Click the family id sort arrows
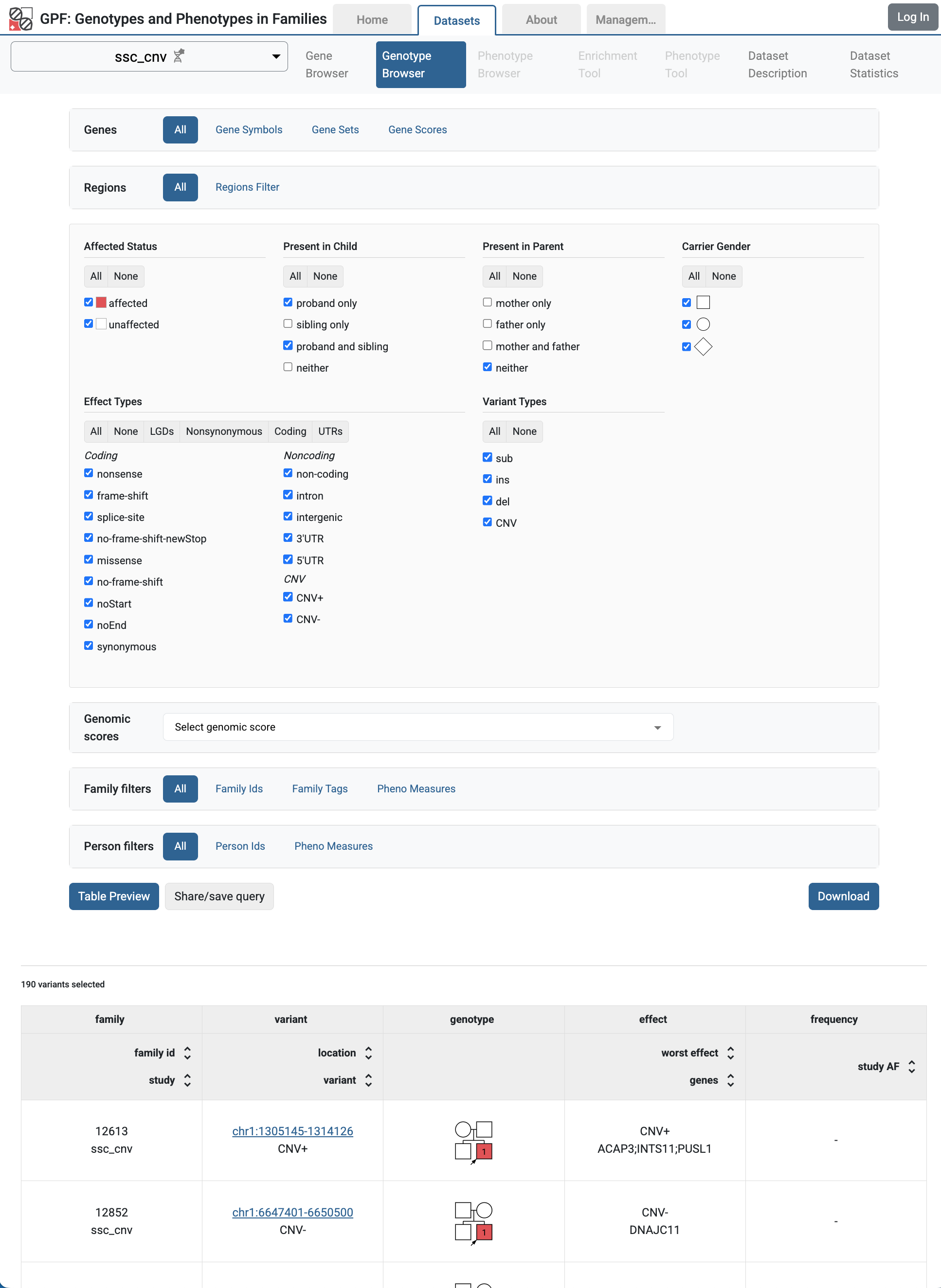Screen dimensions: 941x1288 [x=188, y=1052]
